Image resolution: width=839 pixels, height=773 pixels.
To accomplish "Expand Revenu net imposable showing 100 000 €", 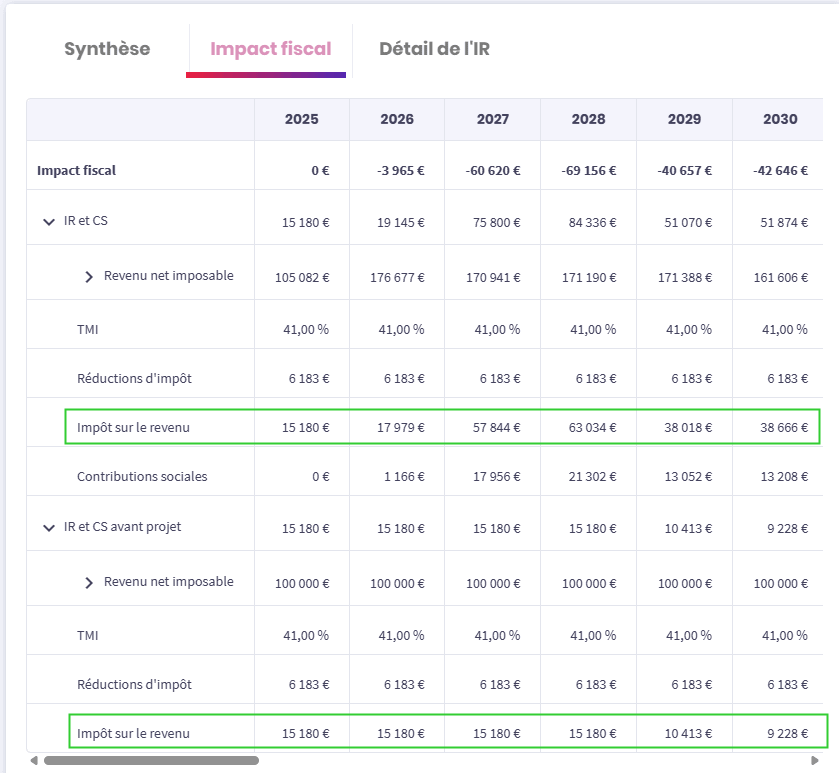I will [89, 582].
